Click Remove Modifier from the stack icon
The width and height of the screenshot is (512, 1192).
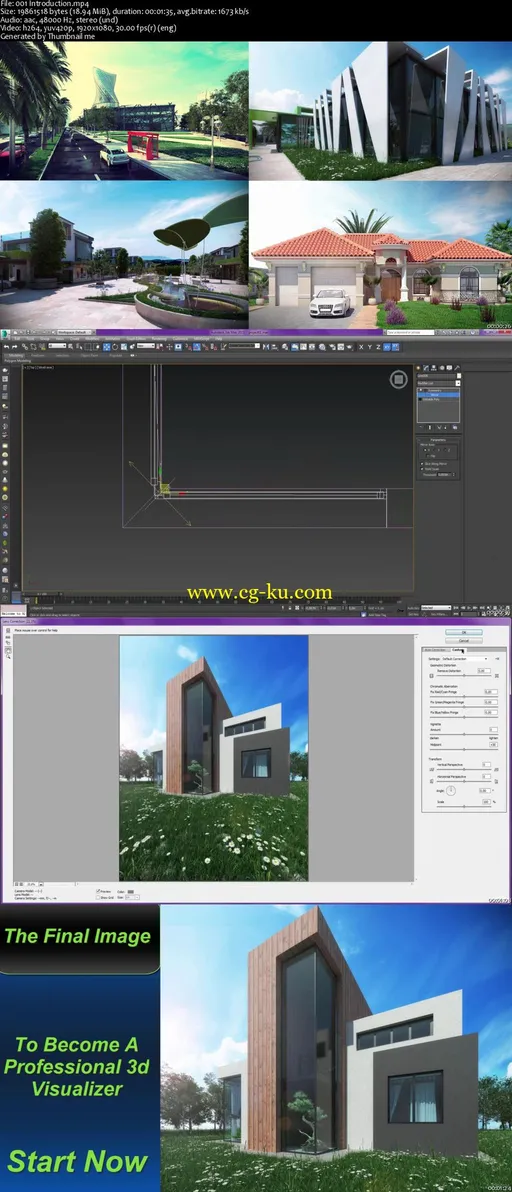445,427
